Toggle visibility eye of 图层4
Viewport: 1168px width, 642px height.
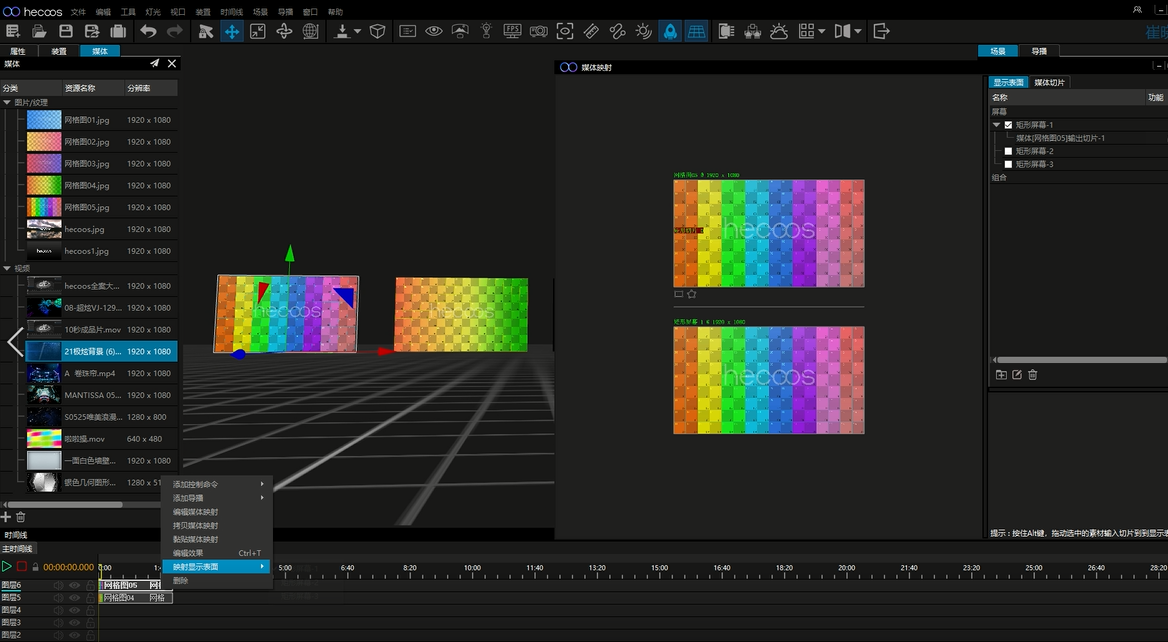74,610
